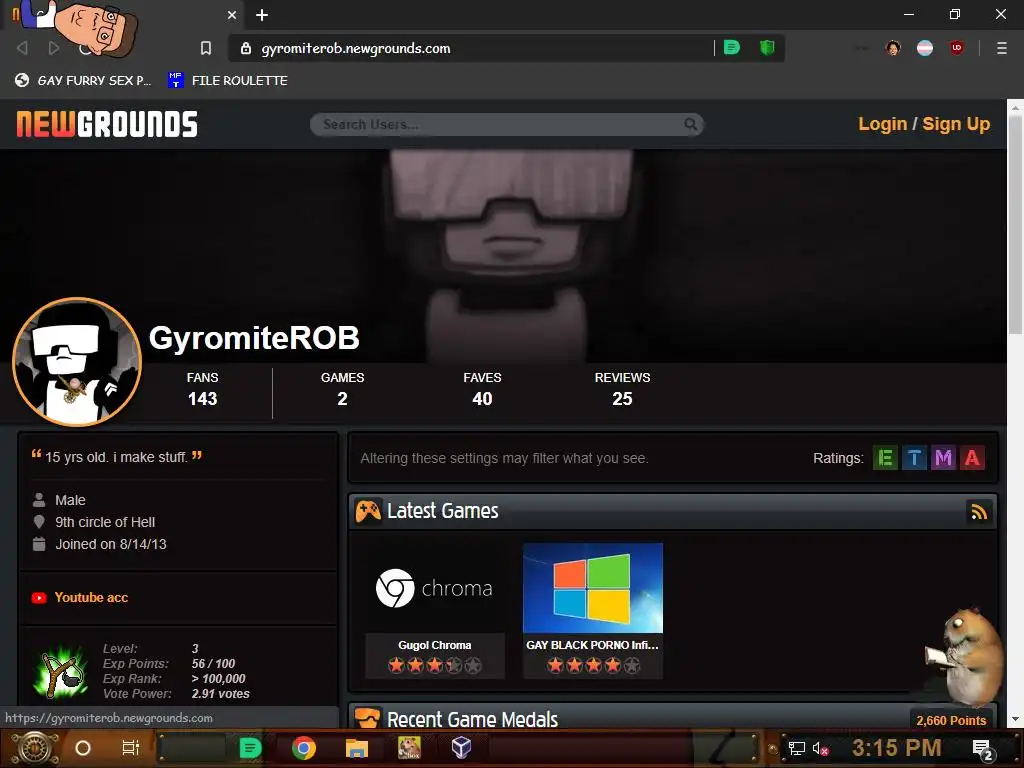The width and height of the screenshot is (1024, 768).
Task: Click the search magnifier icon
Action: [x=690, y=124]
